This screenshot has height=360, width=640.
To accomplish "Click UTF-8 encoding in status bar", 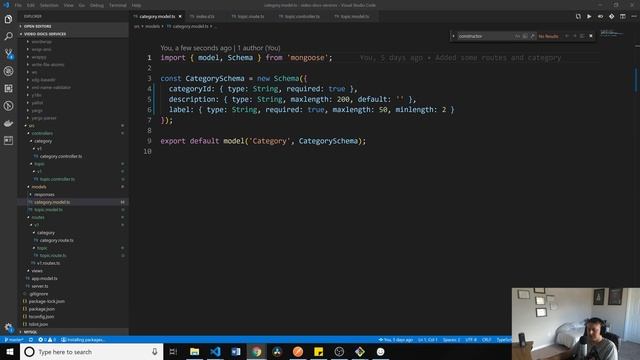I will [x=471, y=340].
